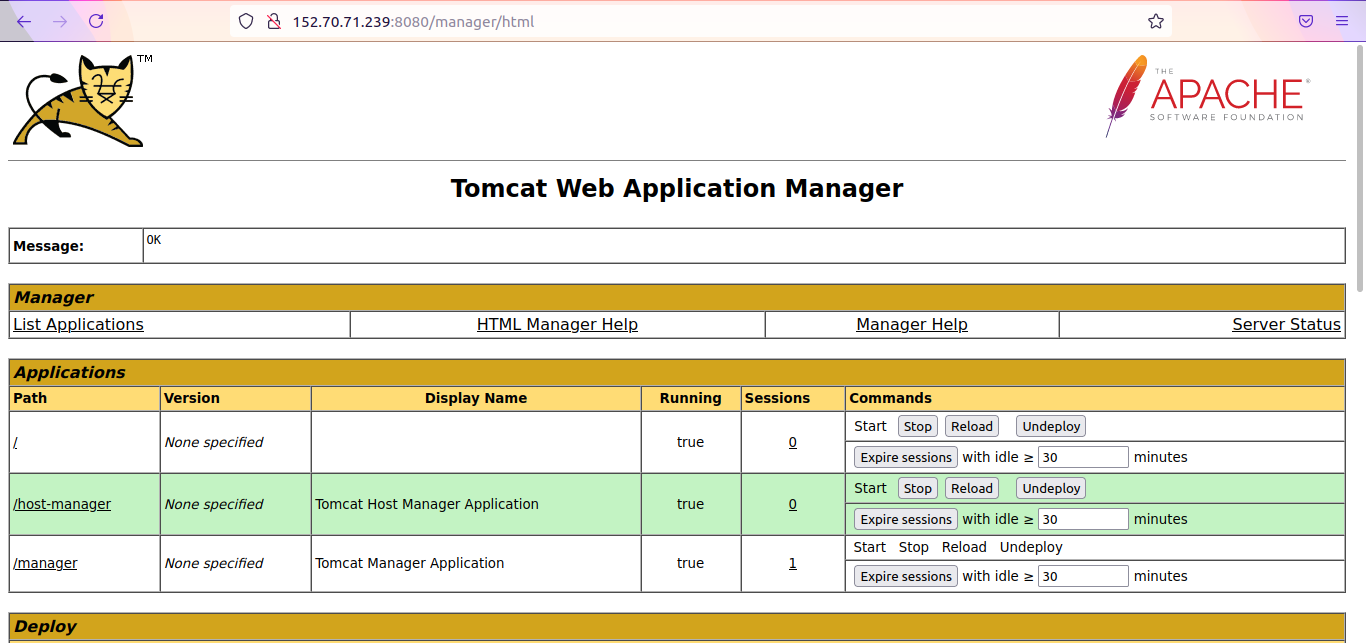1366x643 pixels.
Task: Edit idle minutes for /manager
Action: click(x=1083, y=576)
